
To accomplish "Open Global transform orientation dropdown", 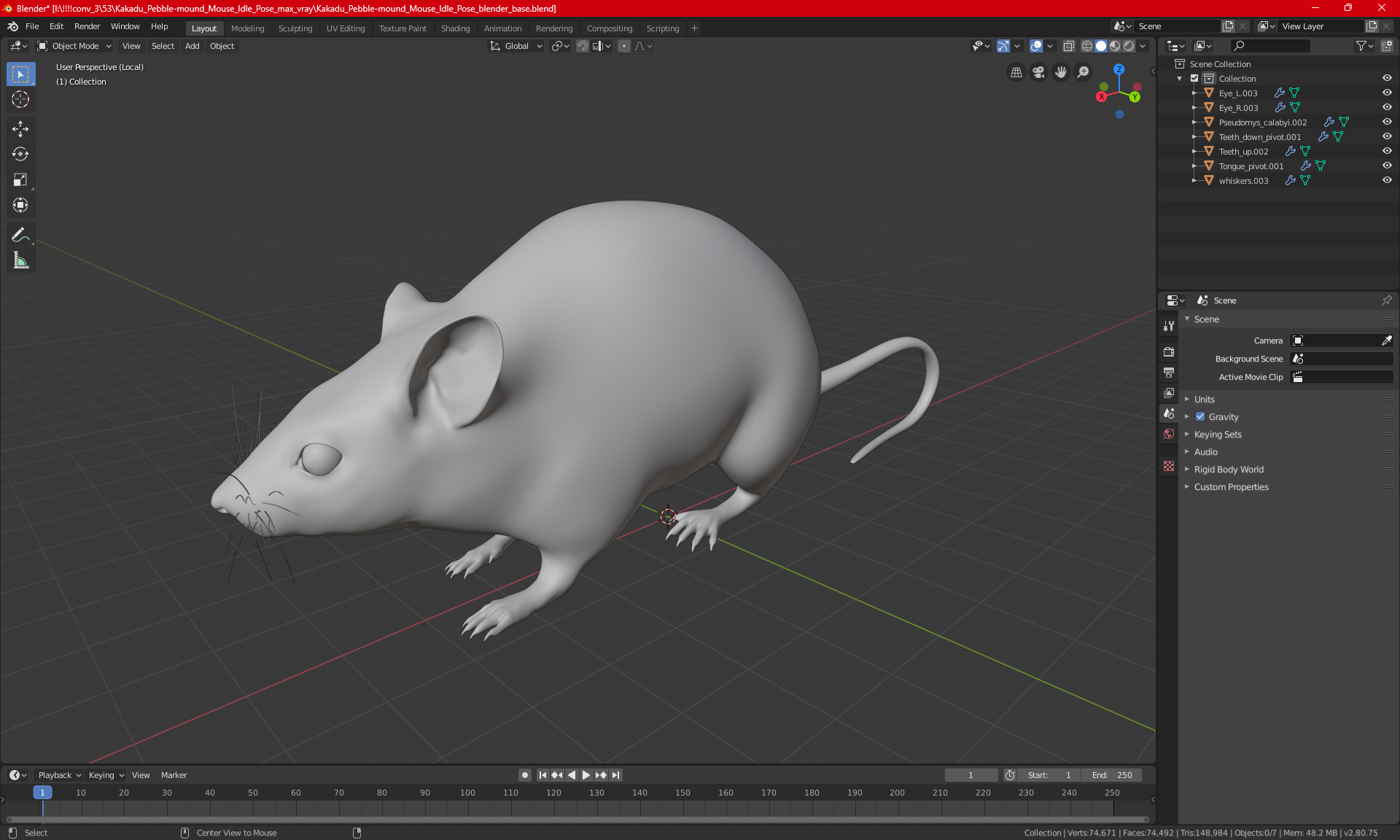I will (516, 46).
